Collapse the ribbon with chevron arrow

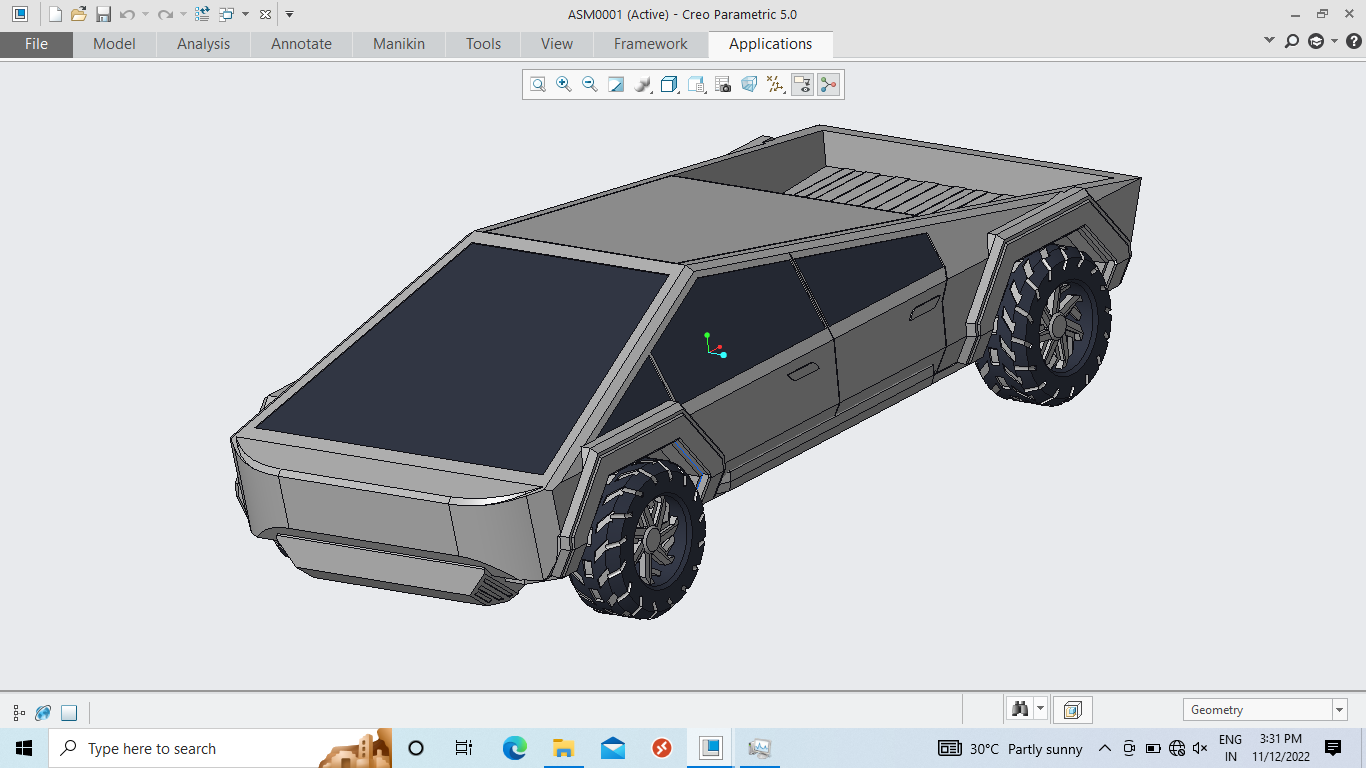tap(1270, 41)
